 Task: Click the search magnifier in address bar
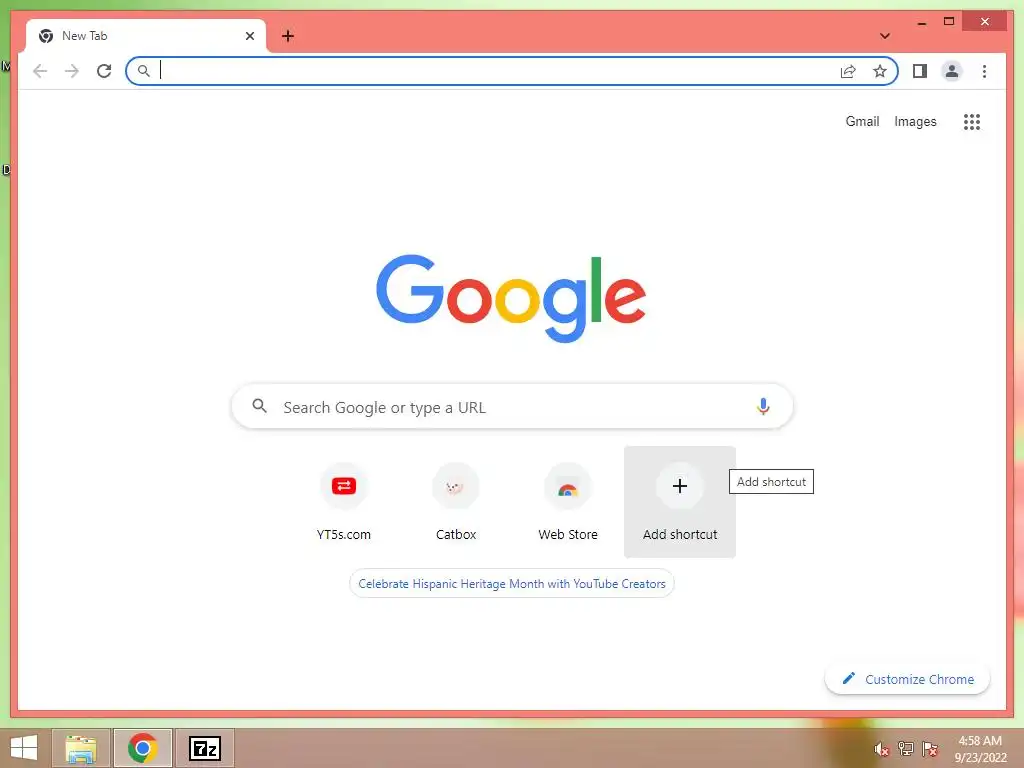pyautogui.click(x=144, y=71)
